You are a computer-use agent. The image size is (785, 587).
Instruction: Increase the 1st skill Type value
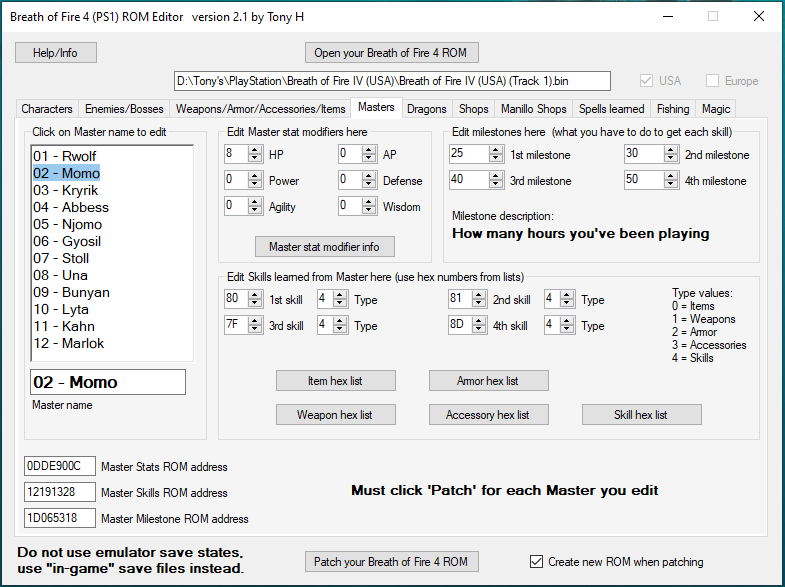pos(340,295)
